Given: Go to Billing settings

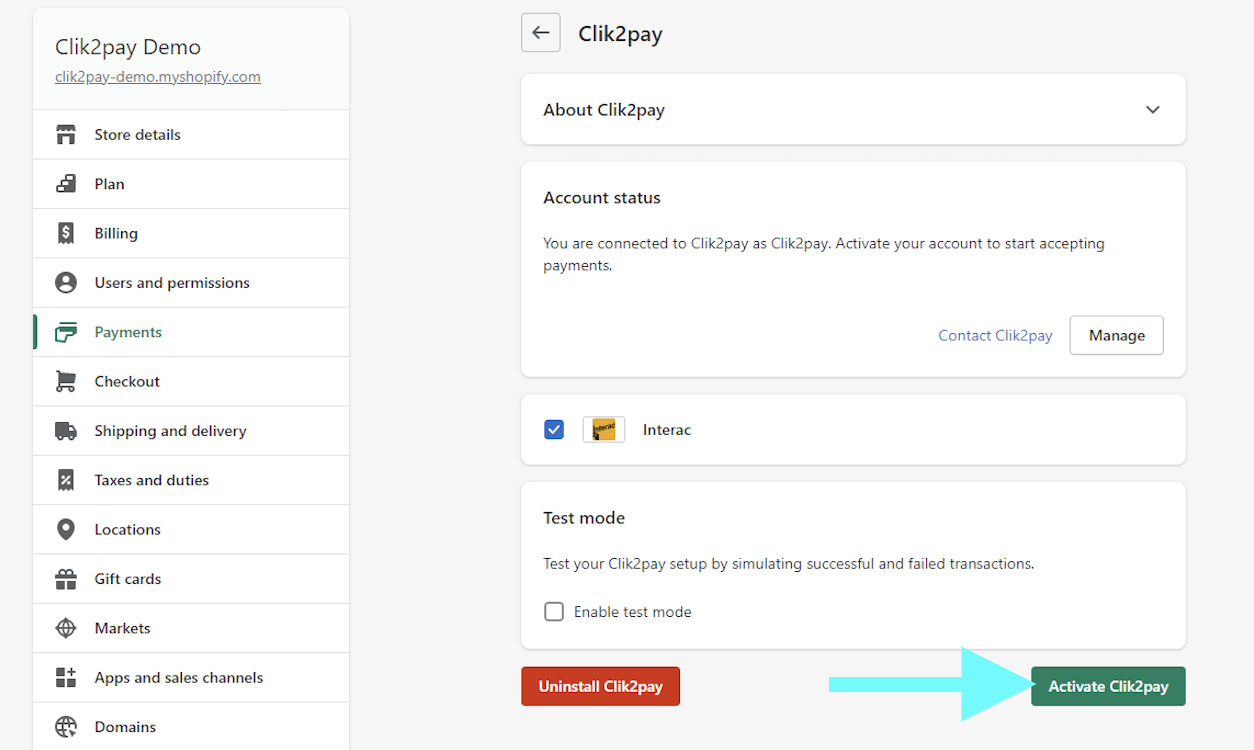Looking at the screenshot, I should tap(191, 233).
